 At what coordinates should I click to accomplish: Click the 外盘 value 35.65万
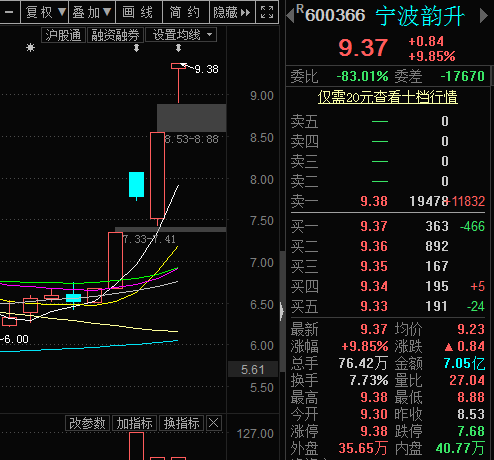click(363, 448)
